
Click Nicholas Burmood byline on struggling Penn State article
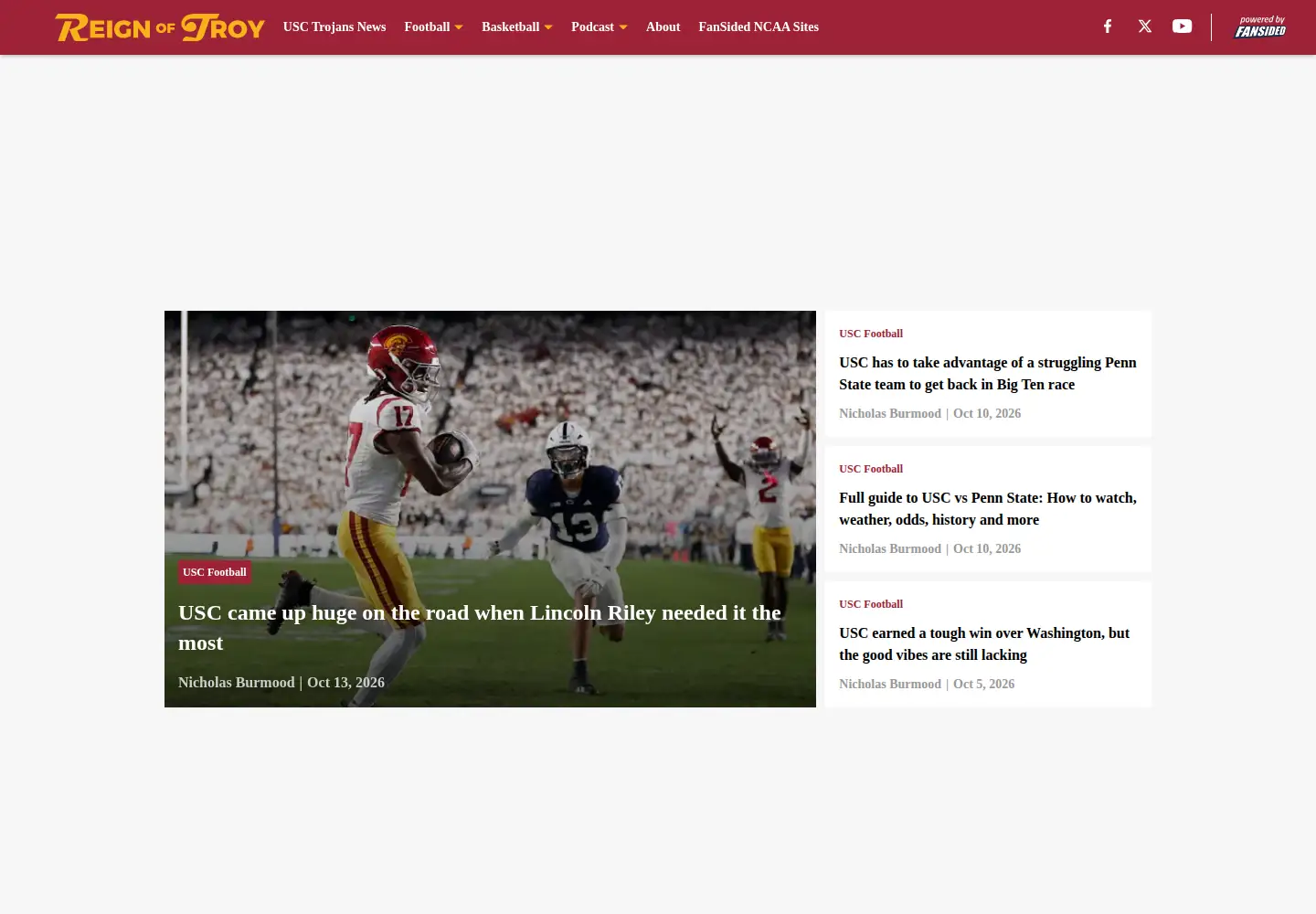890,414
